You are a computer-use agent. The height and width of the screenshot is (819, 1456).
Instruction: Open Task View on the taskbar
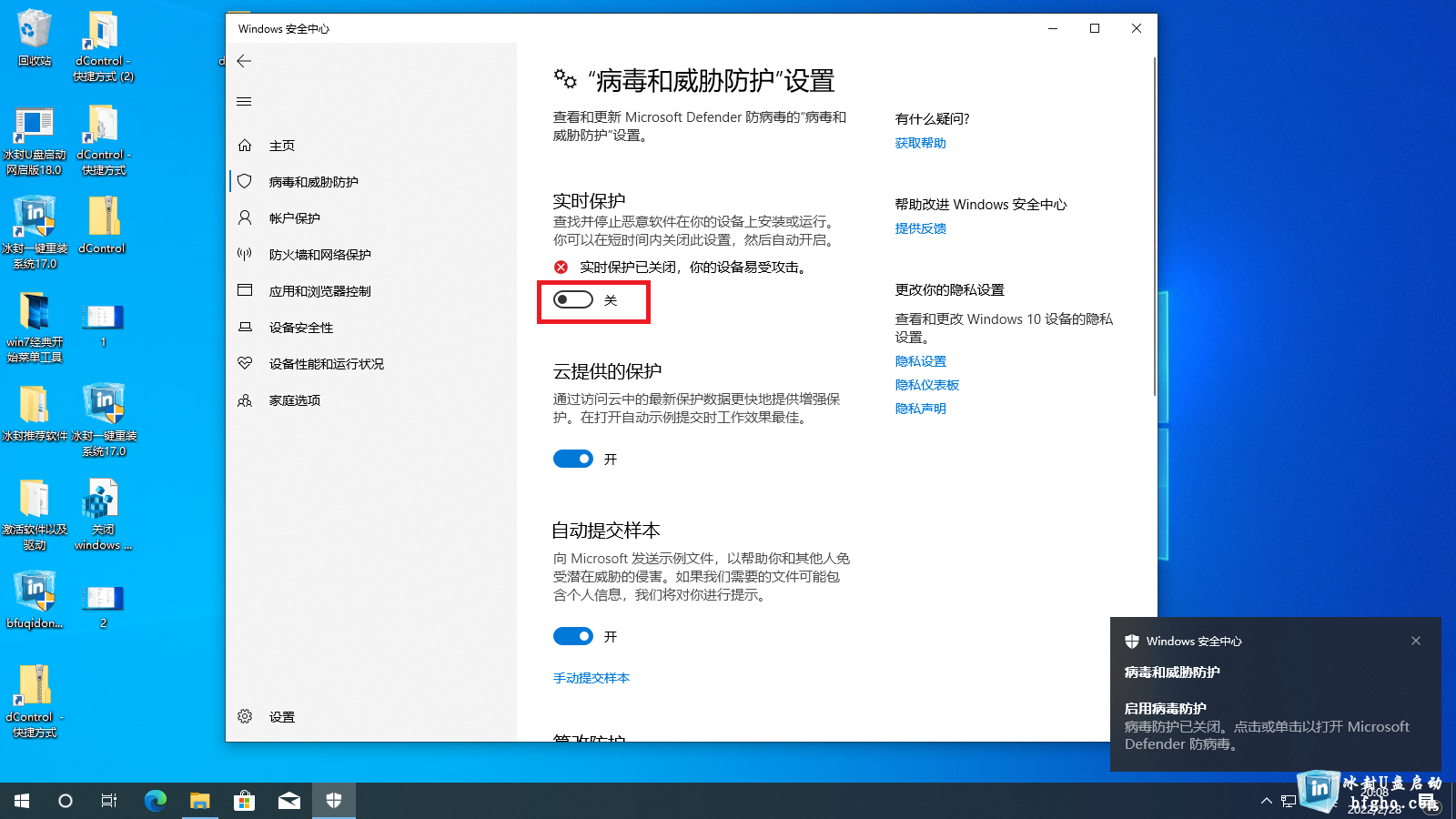point(109,801)
